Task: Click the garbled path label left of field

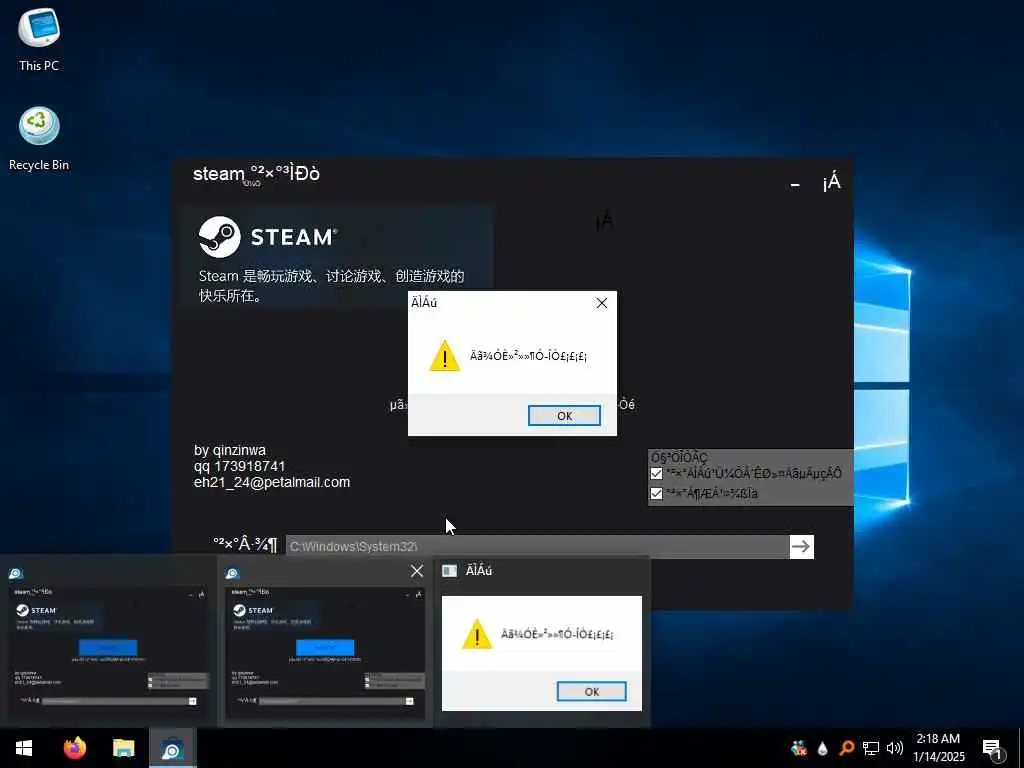Action: coord(246,545)
